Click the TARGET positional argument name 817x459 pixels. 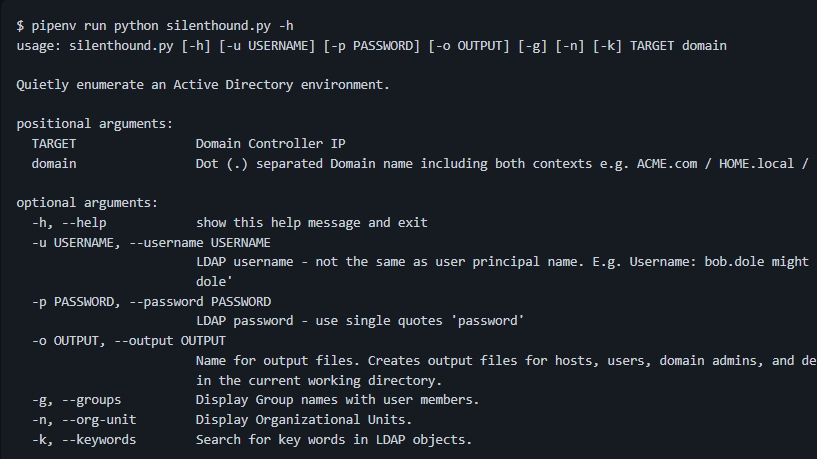tap(54, 144)
